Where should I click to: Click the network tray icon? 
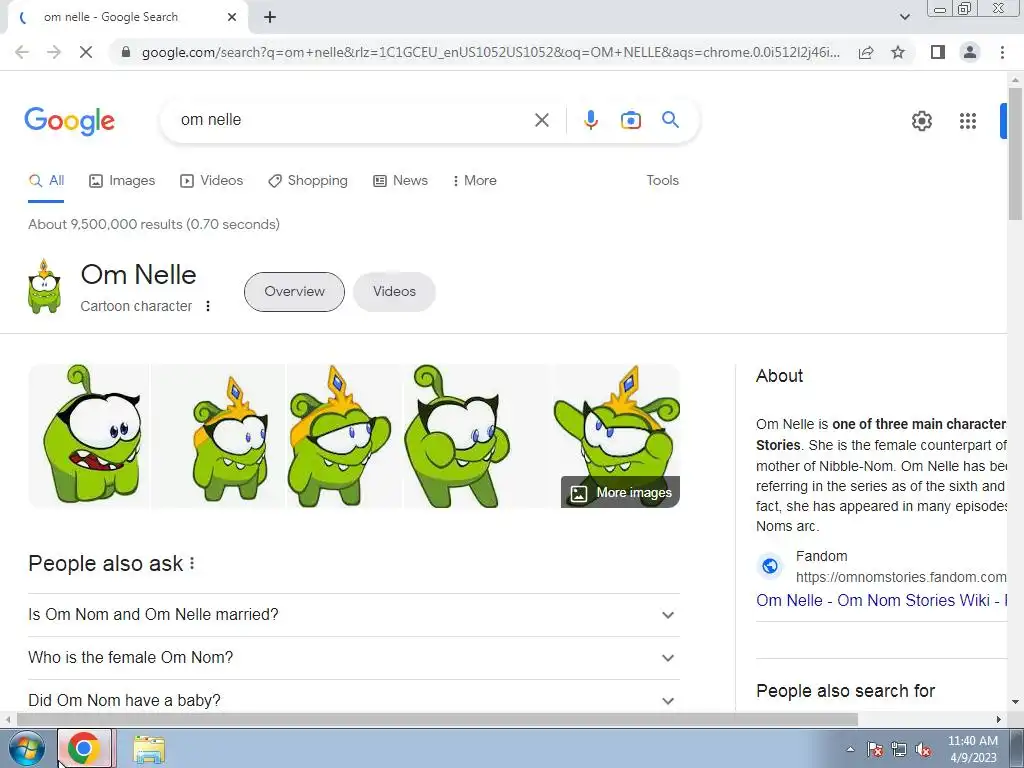click(899, 749)
